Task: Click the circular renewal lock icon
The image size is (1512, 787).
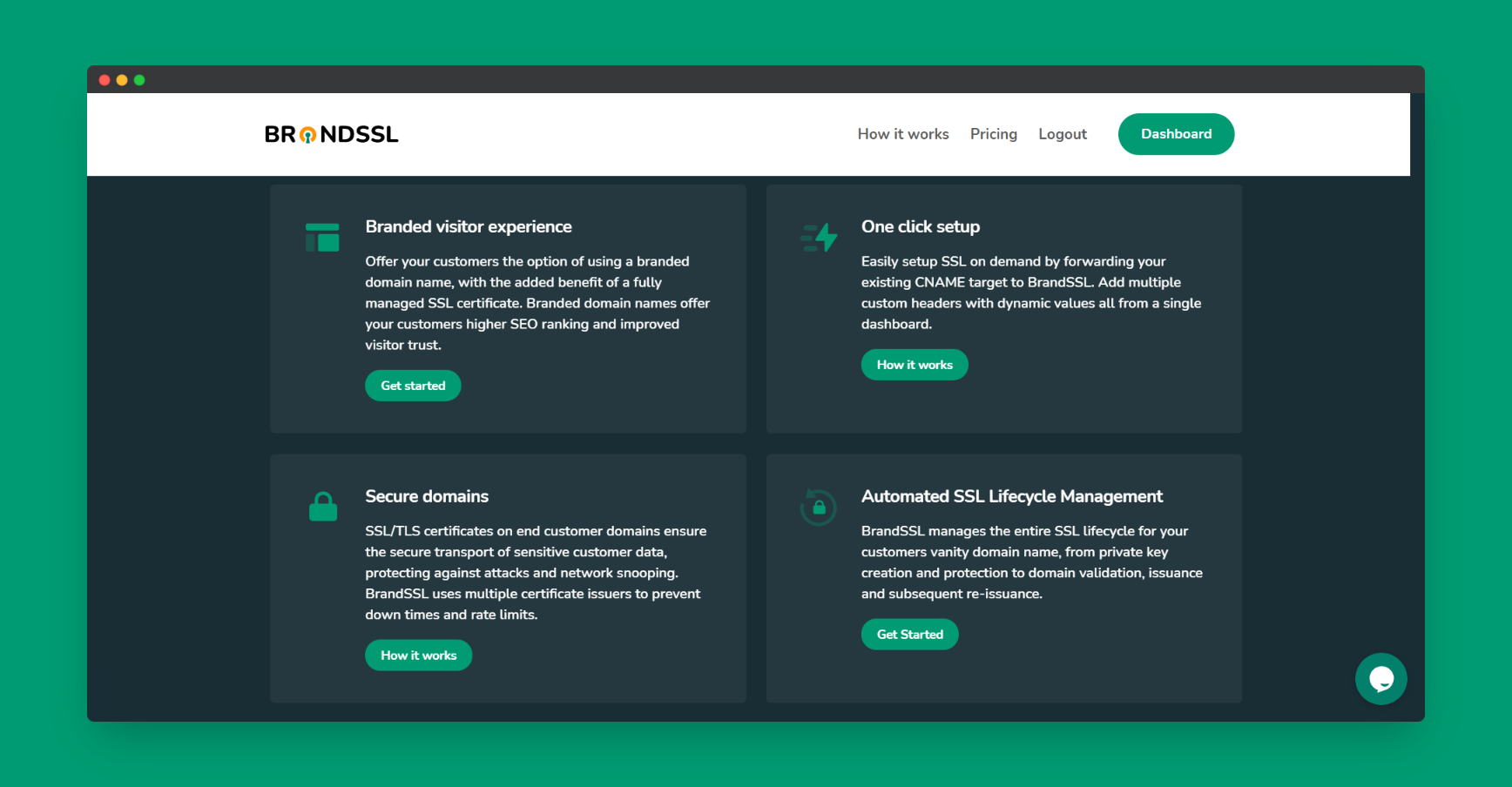Action: pyautogui.click(x=818, y=506)
